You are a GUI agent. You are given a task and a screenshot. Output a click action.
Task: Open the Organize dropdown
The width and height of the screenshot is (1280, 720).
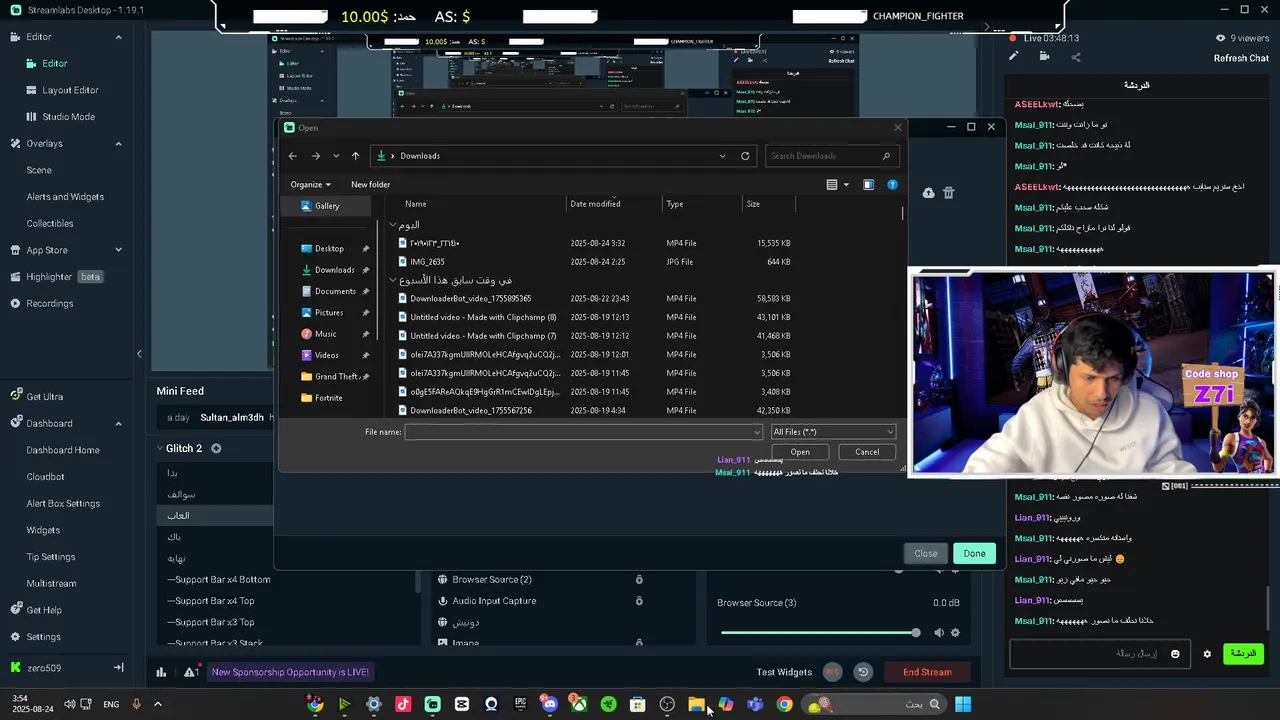310,185
